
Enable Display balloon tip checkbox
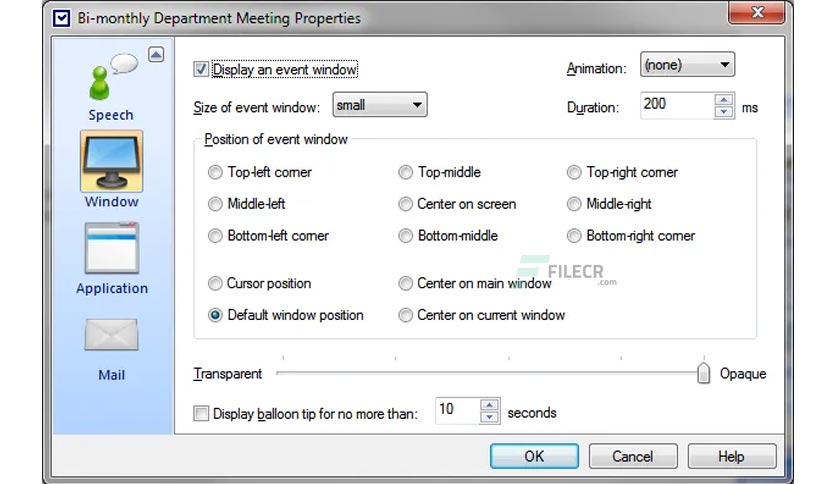(x=201, y=413)
